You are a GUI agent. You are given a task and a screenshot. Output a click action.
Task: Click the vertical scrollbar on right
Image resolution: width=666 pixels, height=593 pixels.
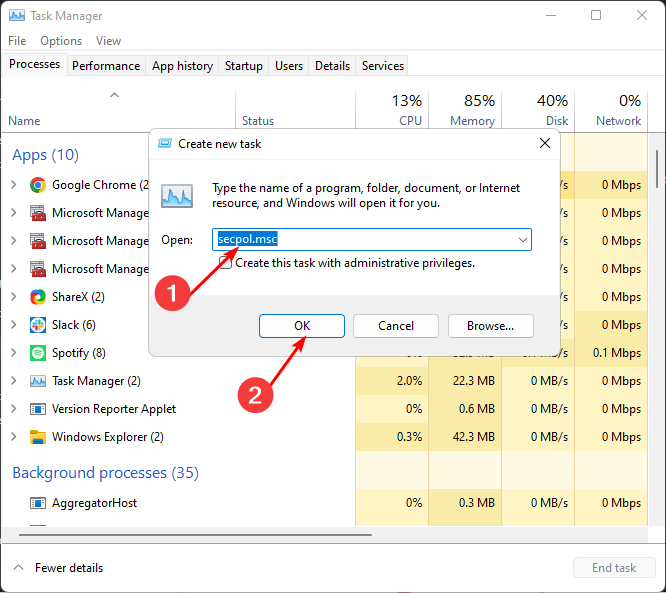click(657, 169)
